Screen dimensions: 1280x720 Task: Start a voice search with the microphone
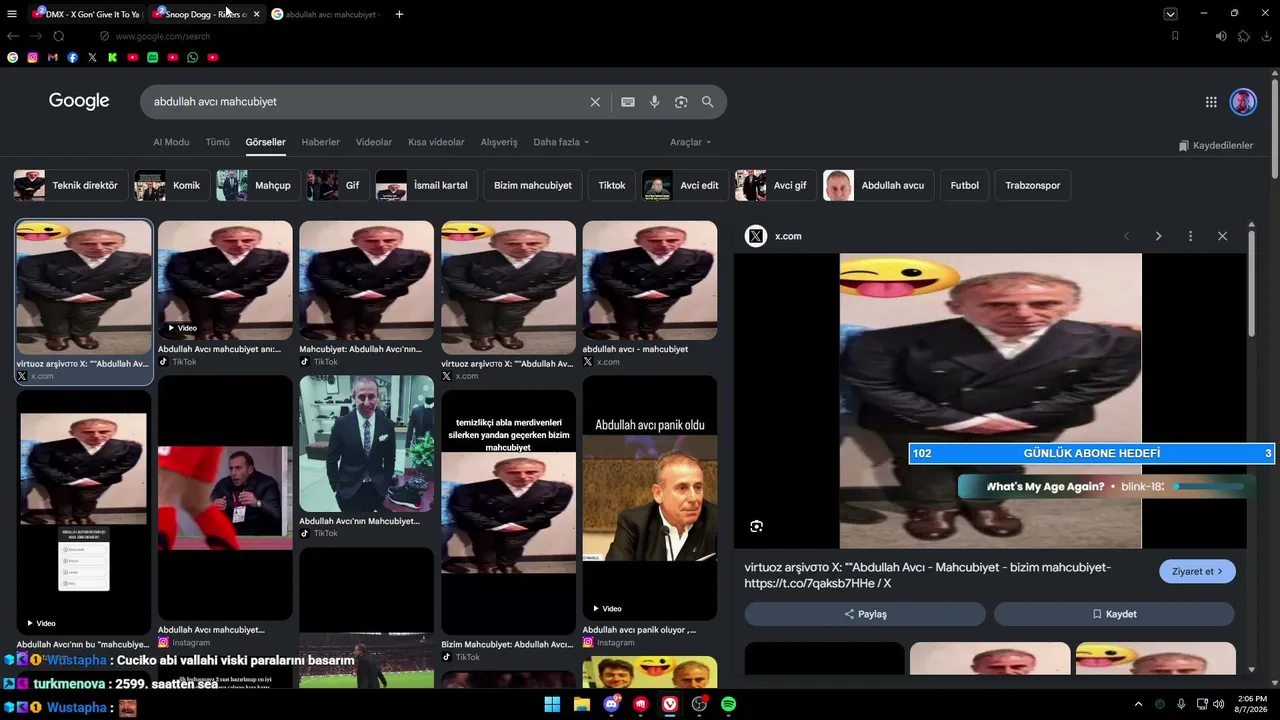654,102
